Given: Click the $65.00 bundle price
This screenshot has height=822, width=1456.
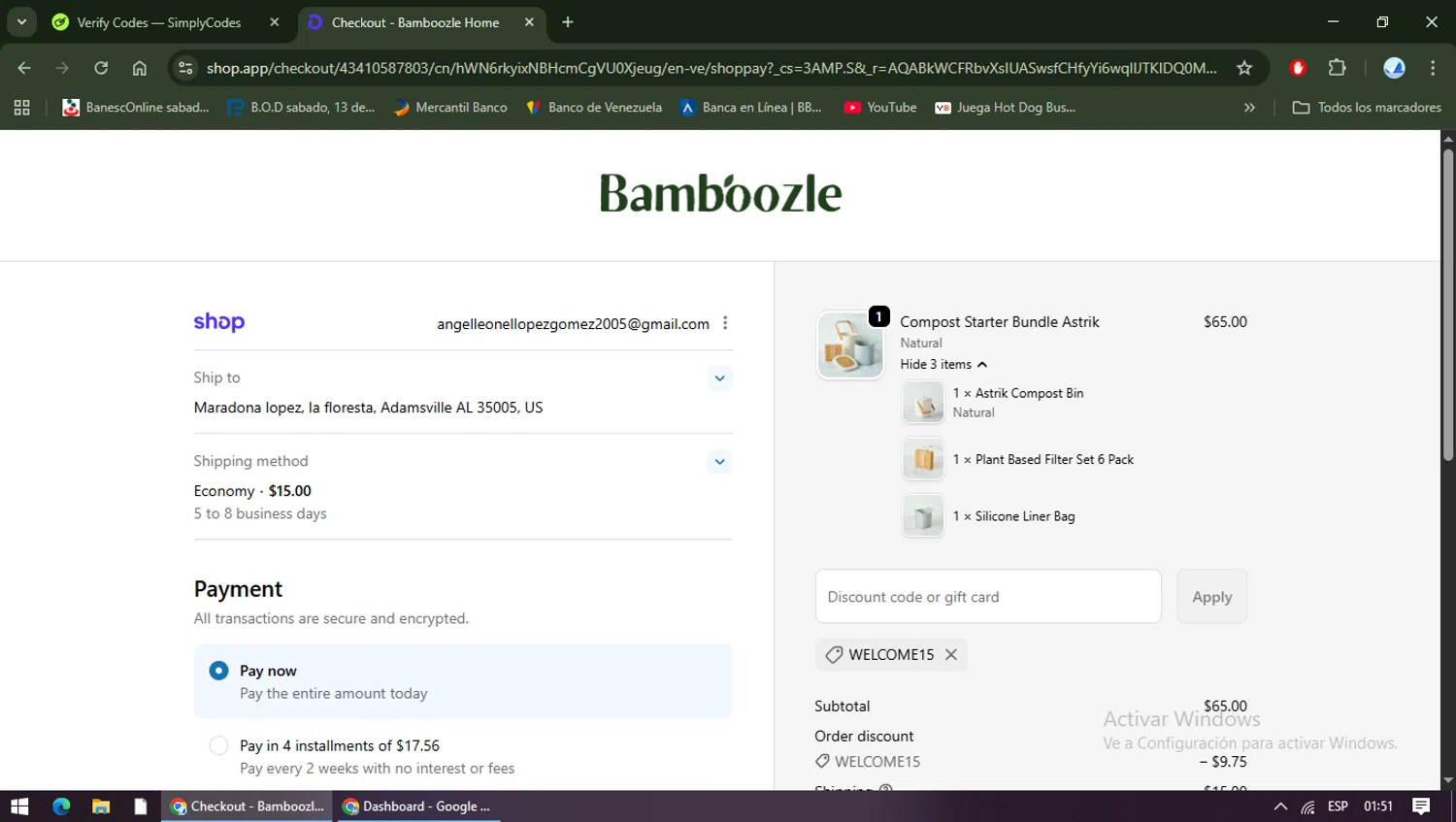Looking at the screenshot, I should [1225, 322].
